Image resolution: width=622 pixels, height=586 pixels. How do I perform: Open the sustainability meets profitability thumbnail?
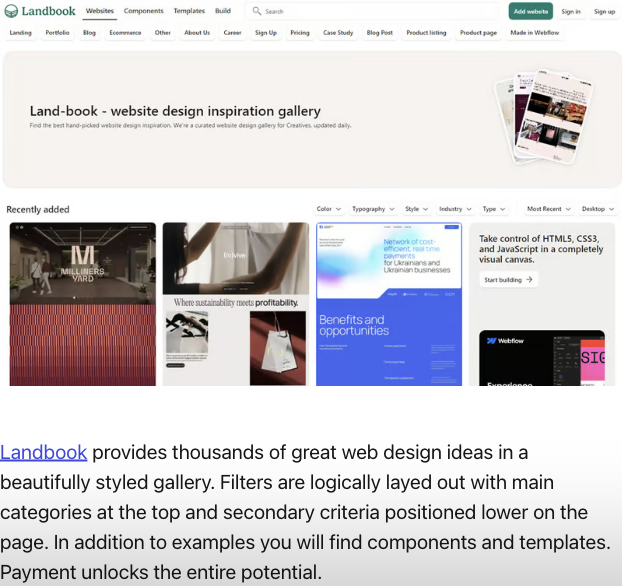(236, 304)
